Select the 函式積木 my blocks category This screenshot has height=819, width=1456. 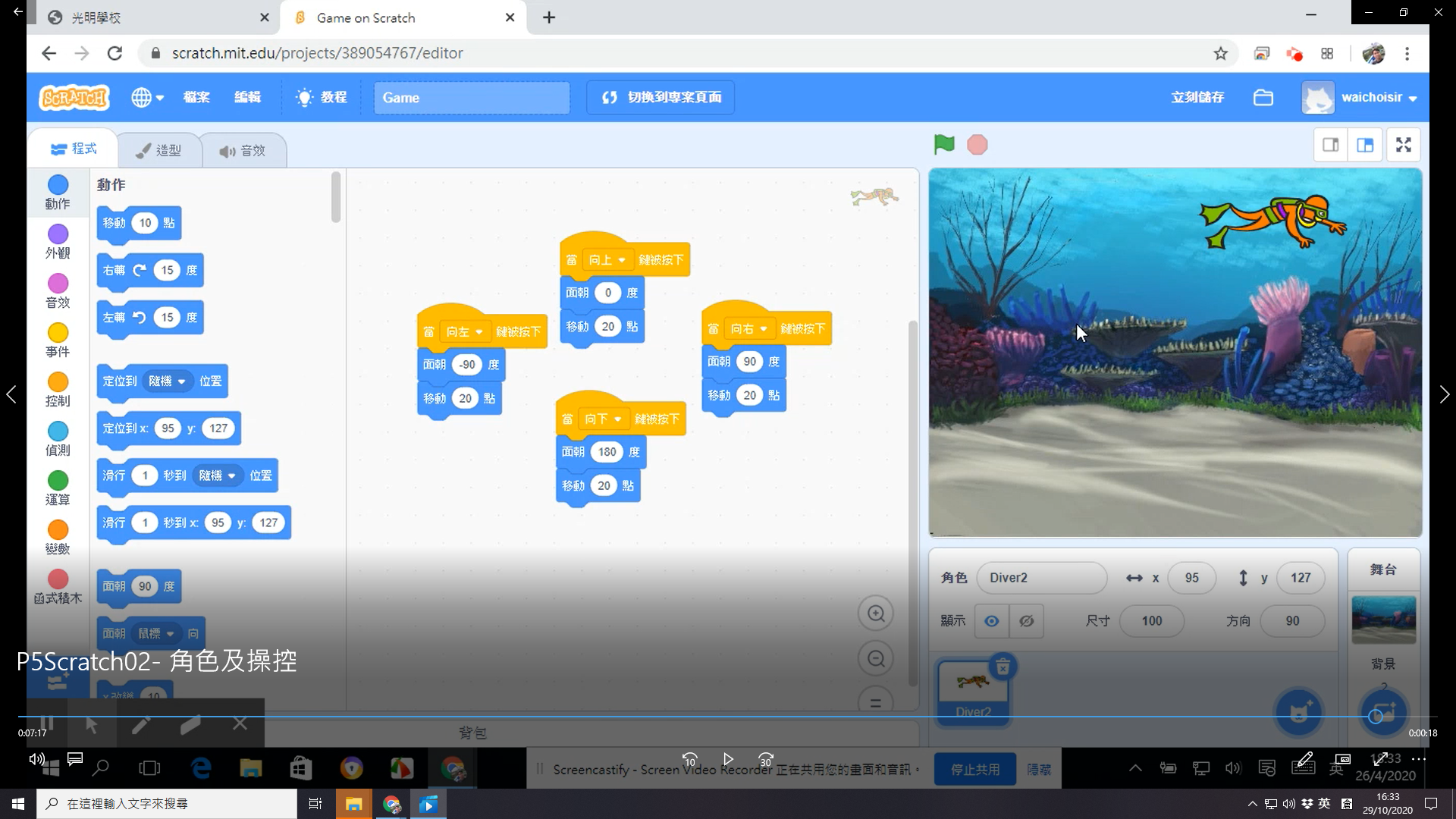[58, 587]
